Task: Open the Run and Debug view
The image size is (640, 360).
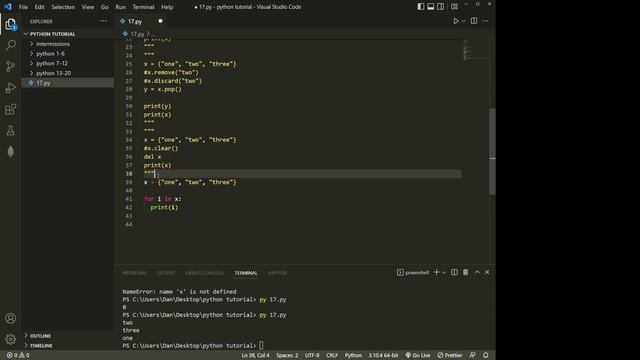Action: click(x=11, y=88)
